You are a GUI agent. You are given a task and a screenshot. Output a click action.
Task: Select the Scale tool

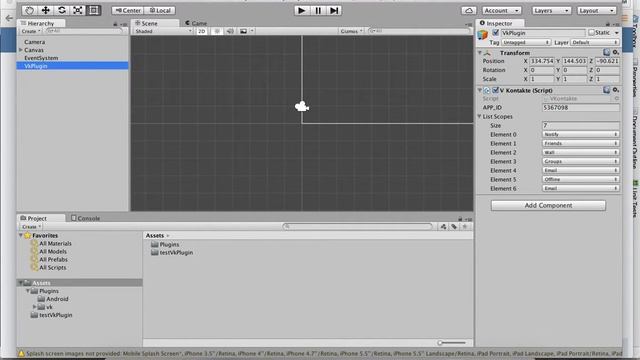[78, 10]
